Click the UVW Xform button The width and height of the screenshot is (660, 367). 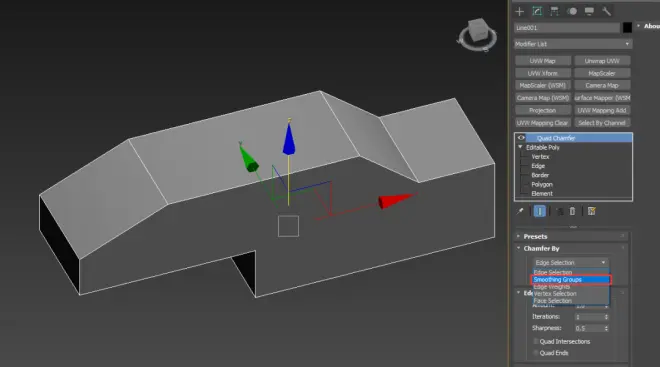point(543,73)
